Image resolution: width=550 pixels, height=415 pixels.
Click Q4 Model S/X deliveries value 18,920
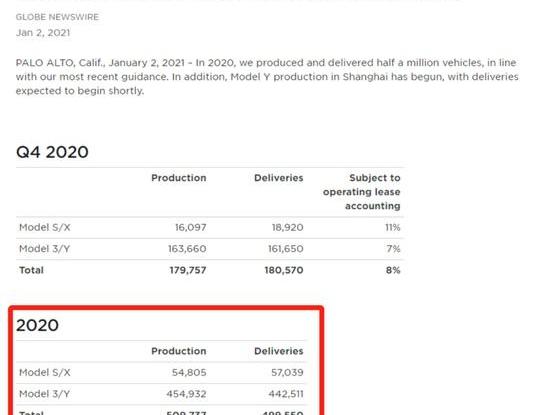287,227
